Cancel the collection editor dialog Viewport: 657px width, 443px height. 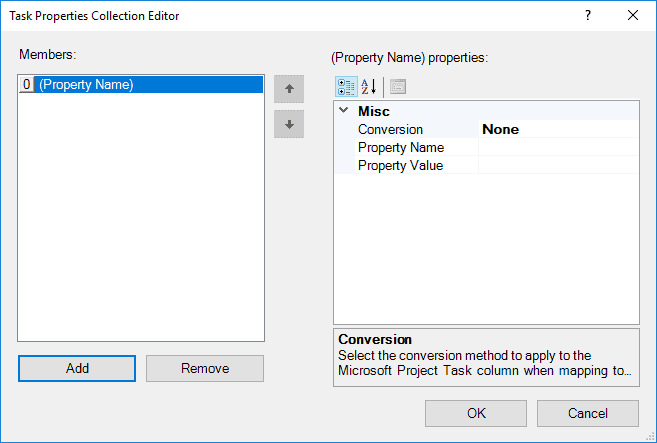click(x=588, y=413)
